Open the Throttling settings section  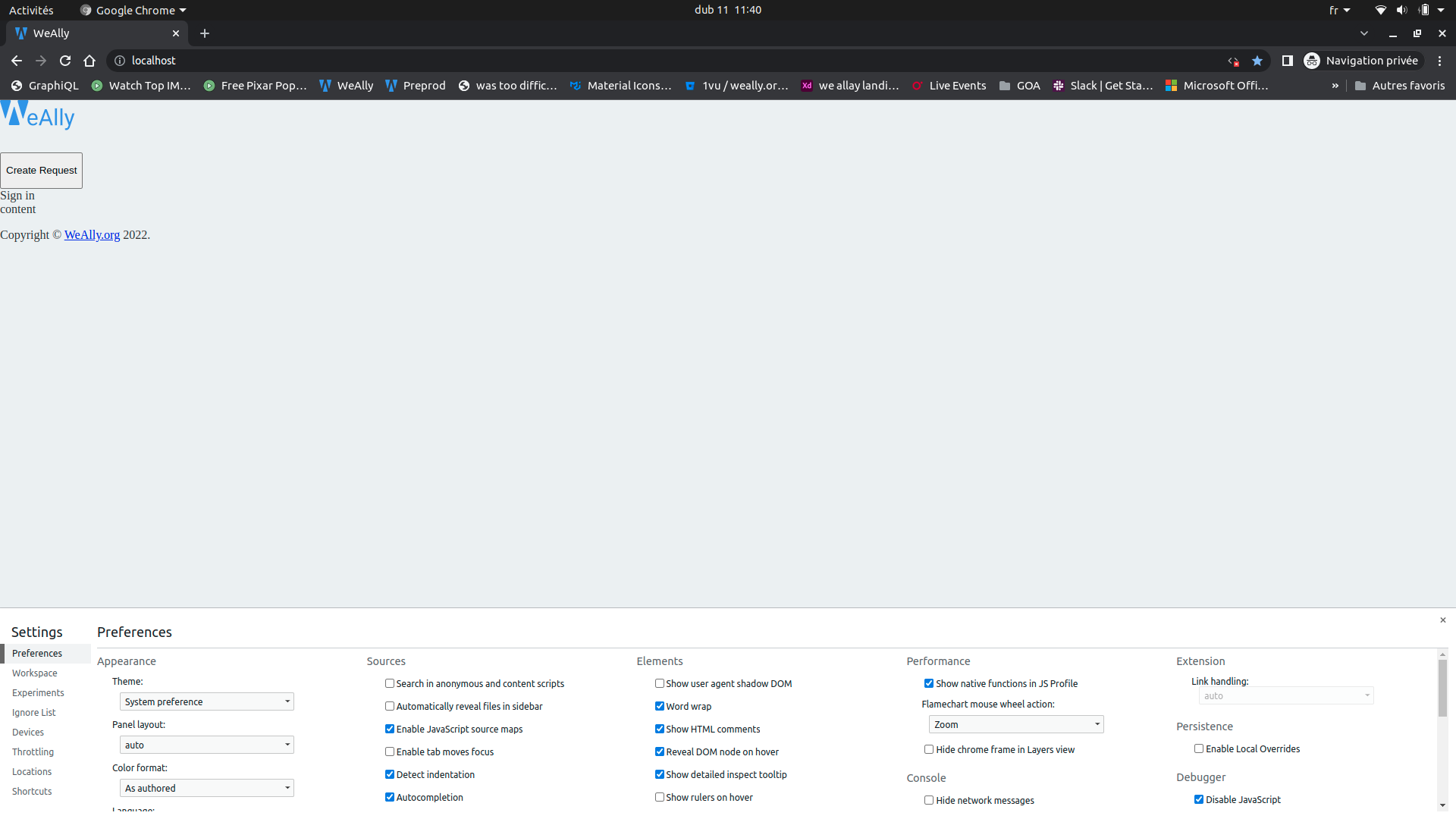click(33, 752)
